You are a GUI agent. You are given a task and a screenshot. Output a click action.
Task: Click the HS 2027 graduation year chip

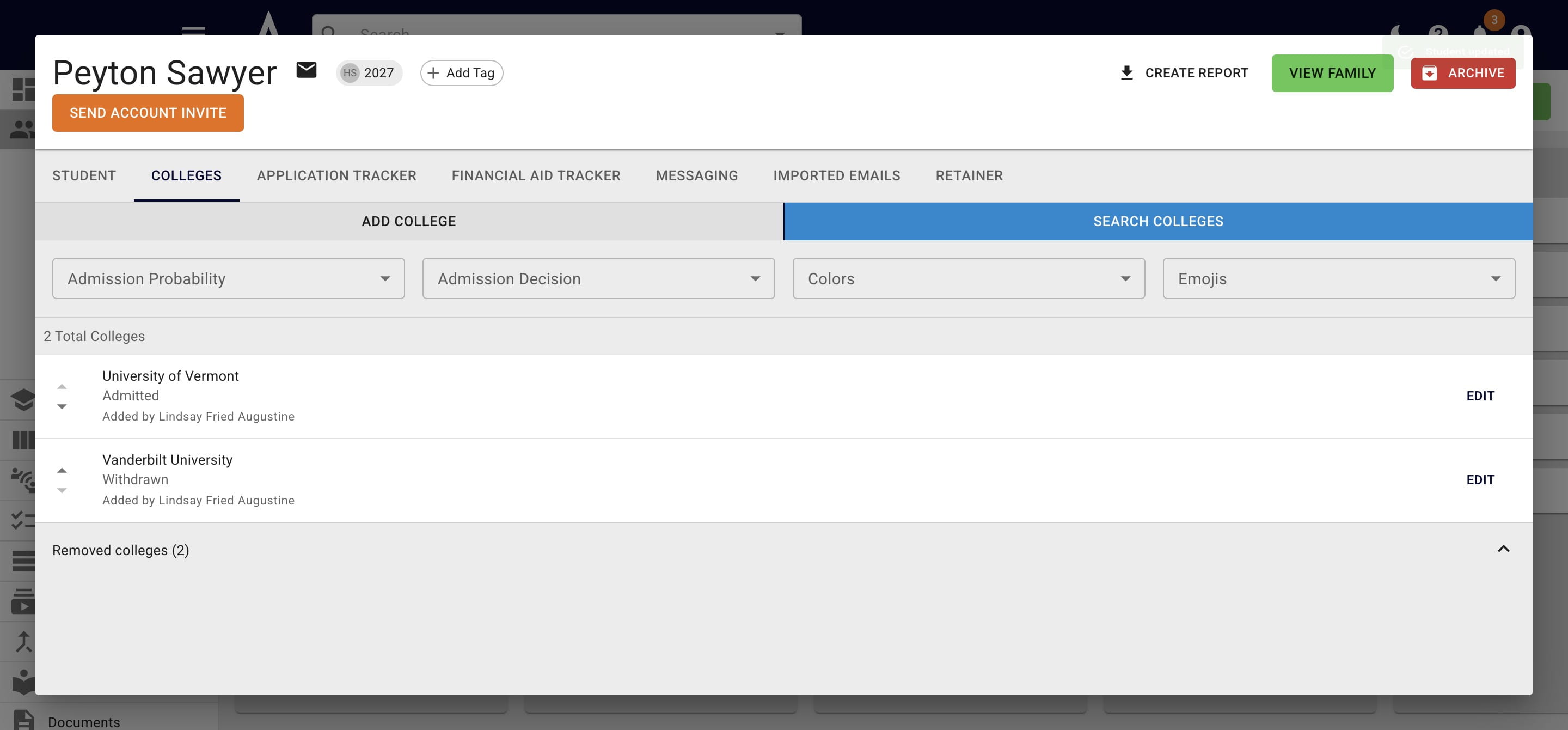click(x=369, y=73)
